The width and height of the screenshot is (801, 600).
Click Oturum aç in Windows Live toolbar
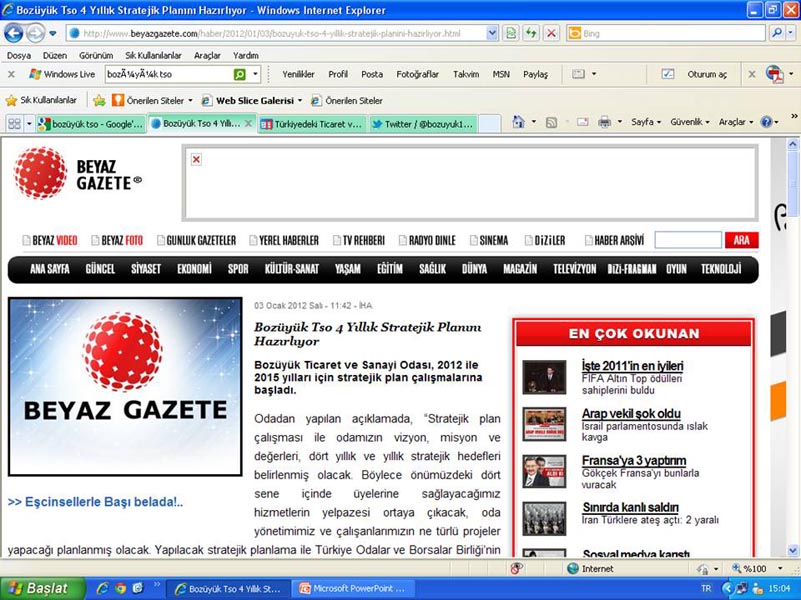click(706, 75)
